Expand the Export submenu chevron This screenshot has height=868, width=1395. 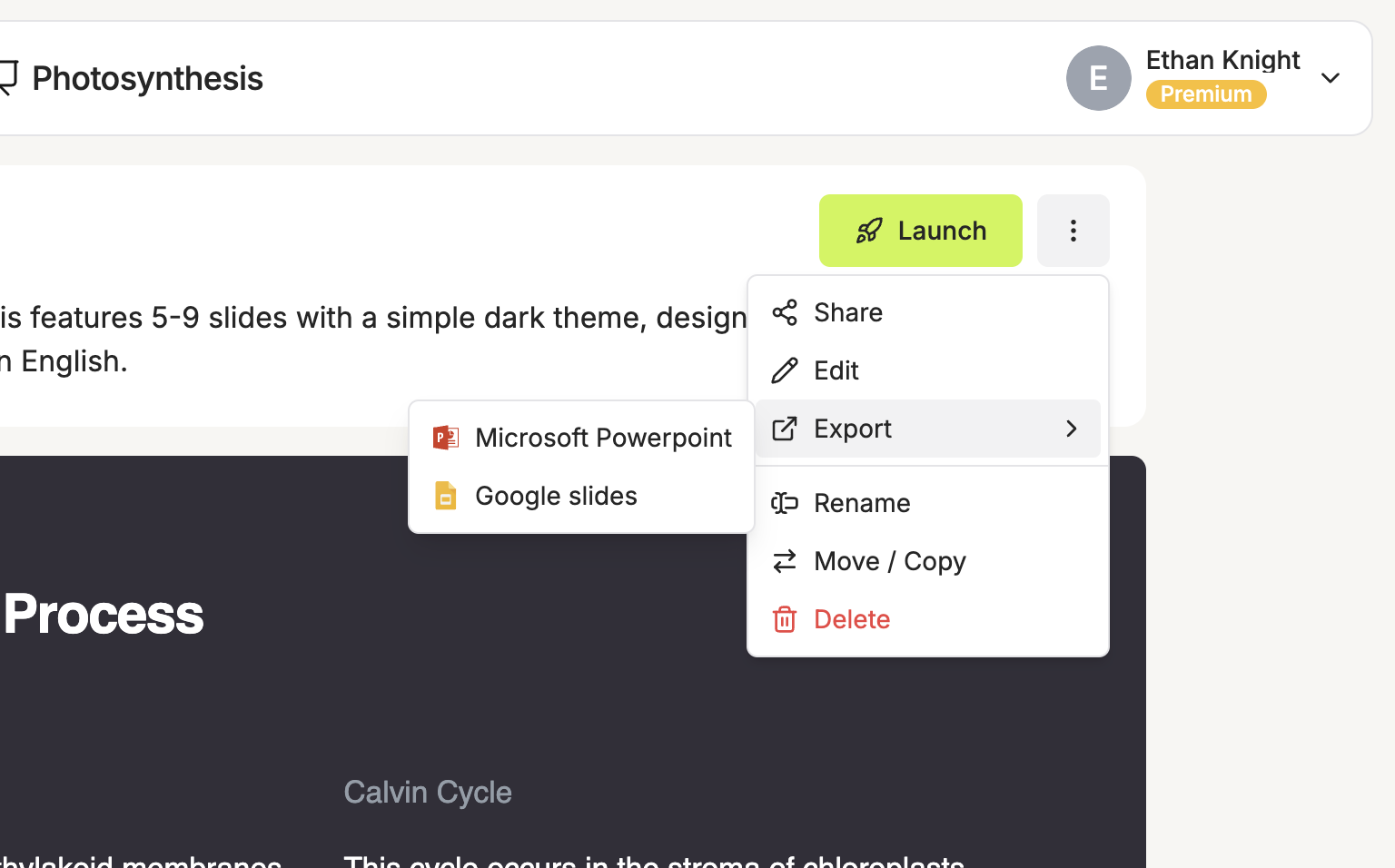1072,429
